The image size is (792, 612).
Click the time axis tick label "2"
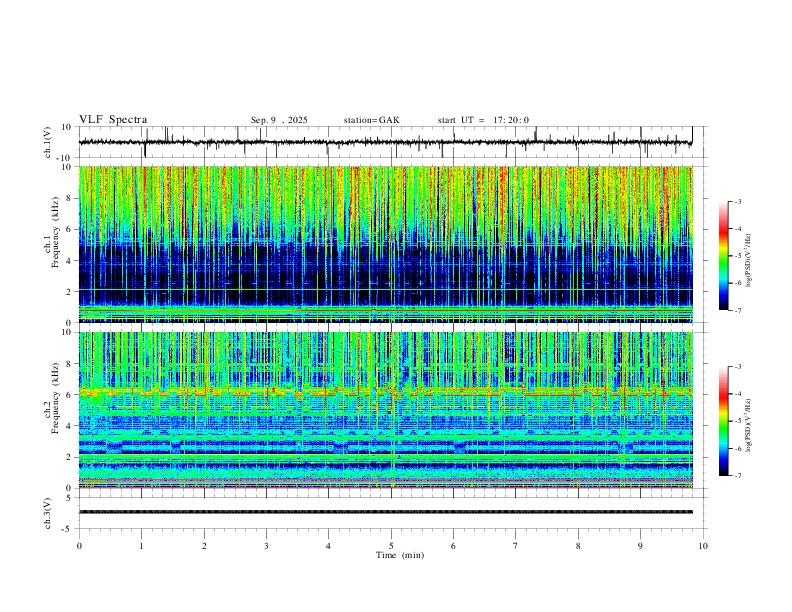tap(204, 546)
